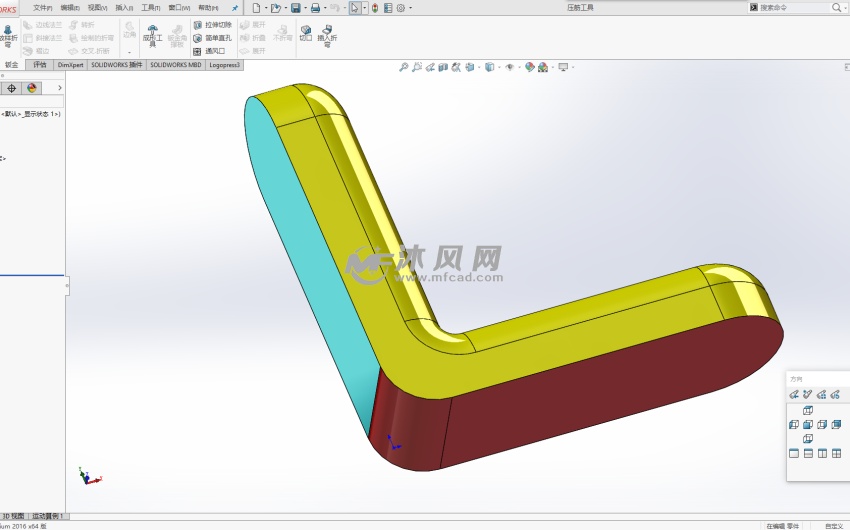Pin the menu bar with pushpin icon
This screenshot has height=530, width=850.
click(235, 8)
